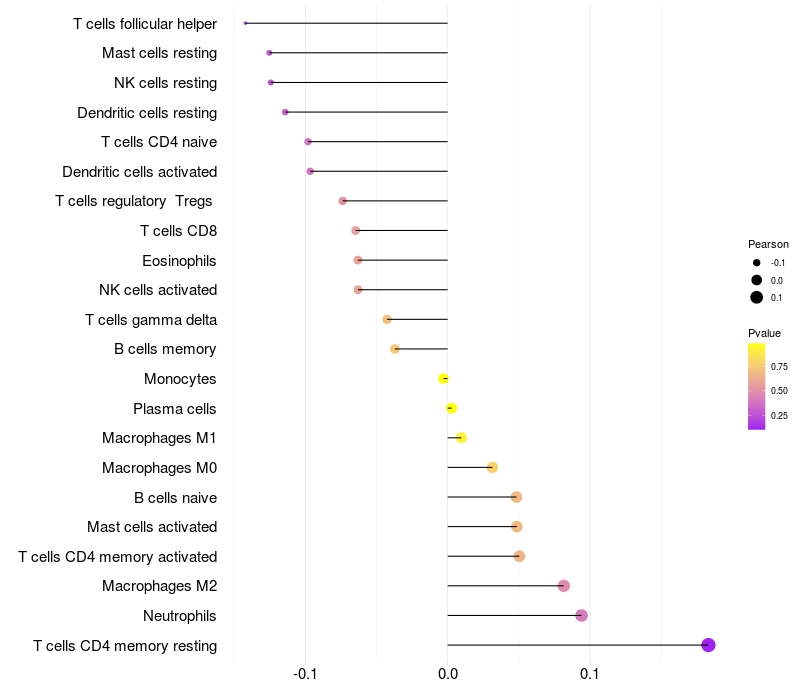Select the Macrophages M2 lollipop marker

tap(563, 586)
